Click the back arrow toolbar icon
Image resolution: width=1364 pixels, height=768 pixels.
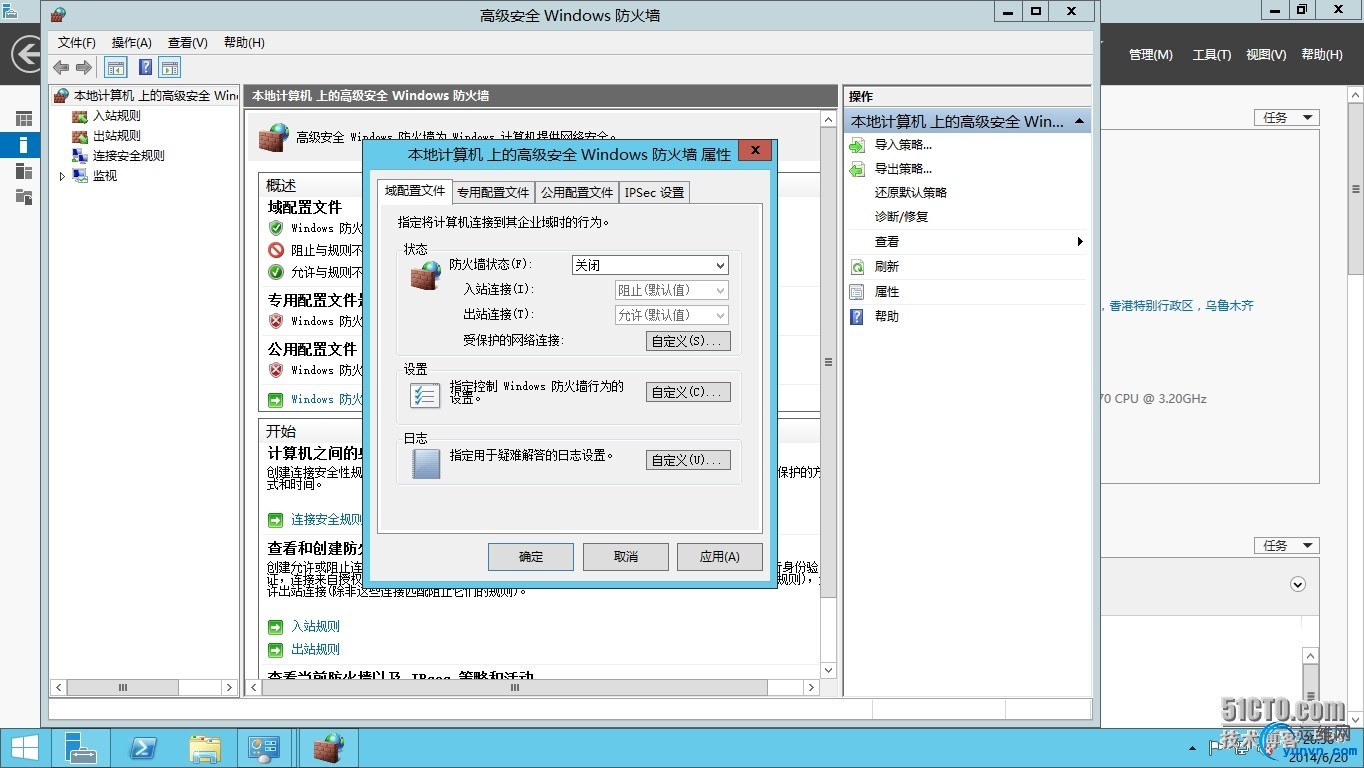click(61, 67)
